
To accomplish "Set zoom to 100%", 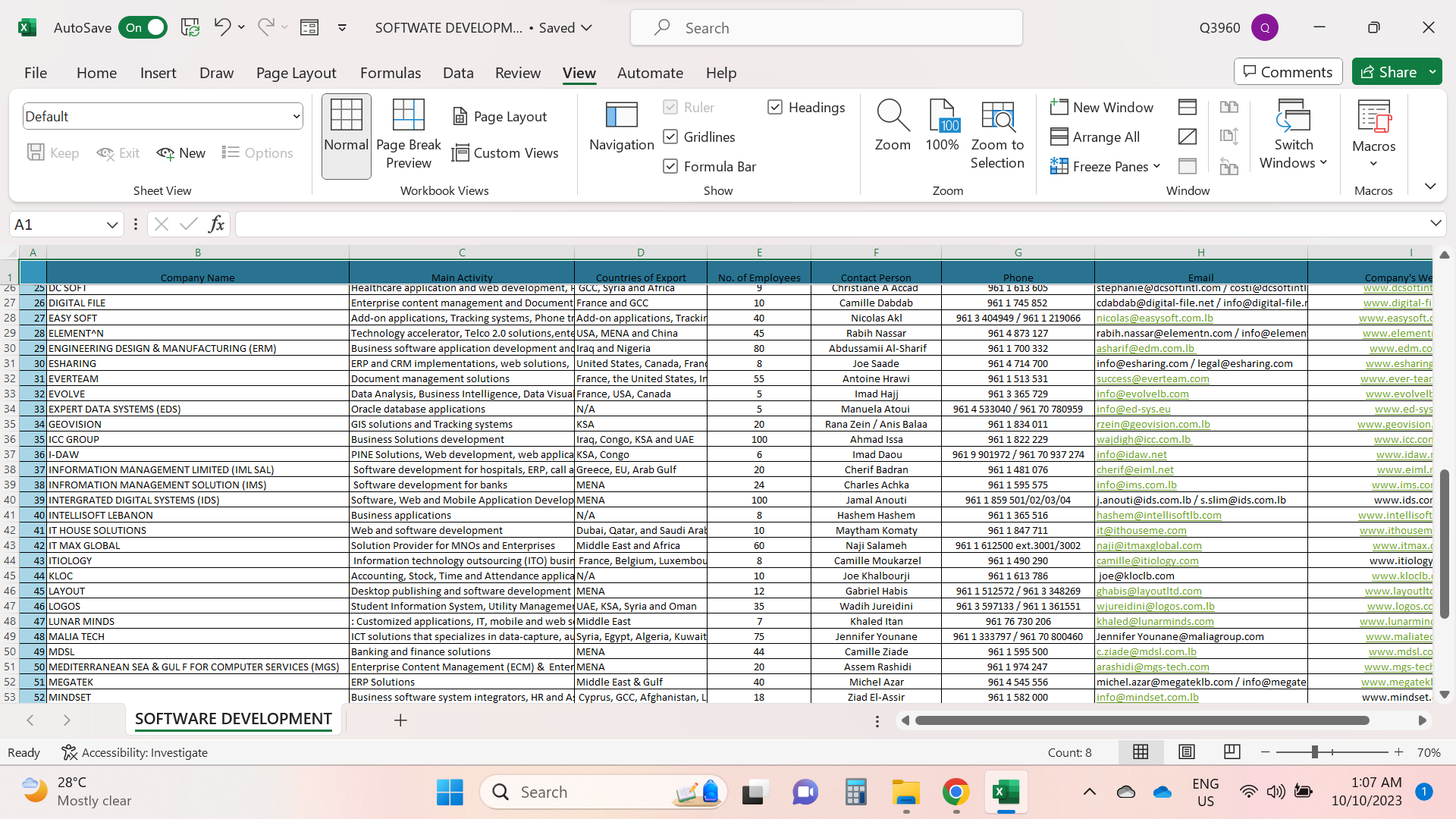I will tap(942, 126).
